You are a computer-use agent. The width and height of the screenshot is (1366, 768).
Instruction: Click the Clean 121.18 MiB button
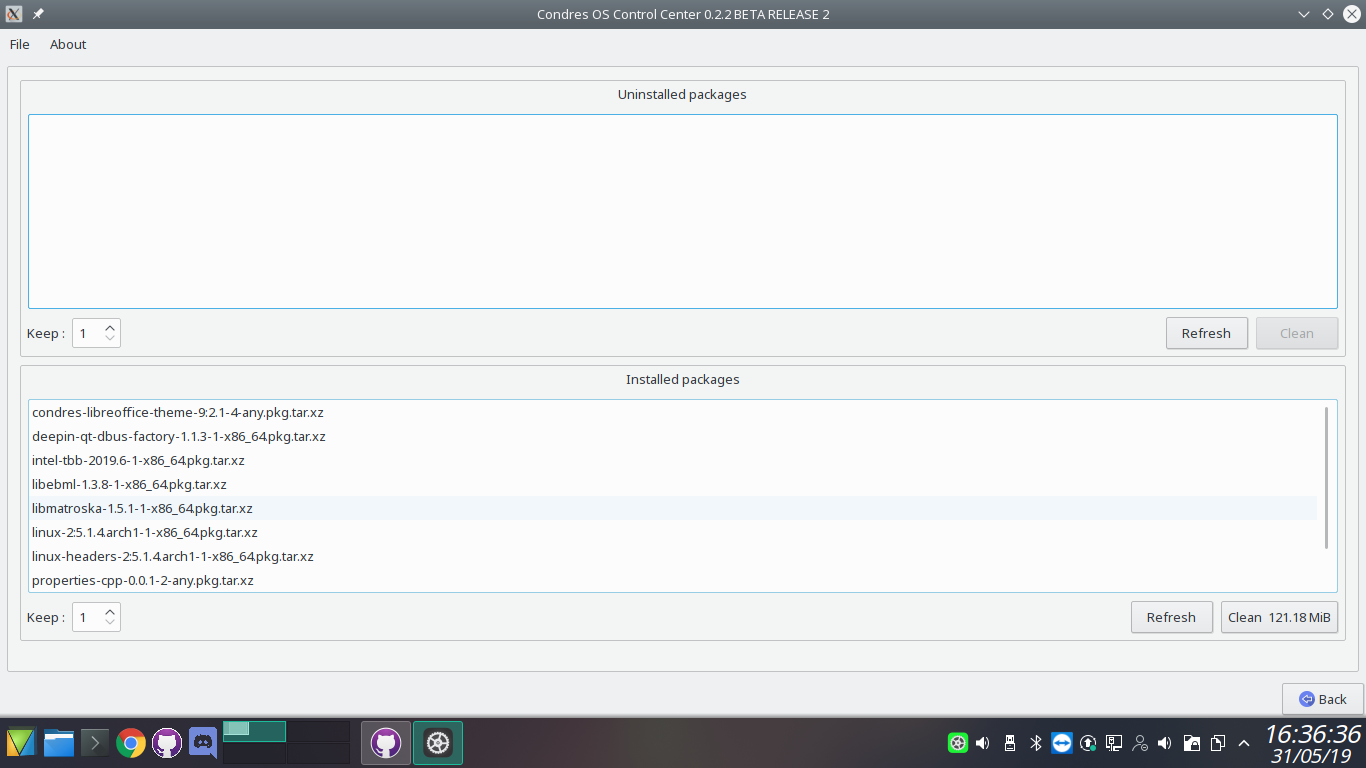click(1279, 617)
